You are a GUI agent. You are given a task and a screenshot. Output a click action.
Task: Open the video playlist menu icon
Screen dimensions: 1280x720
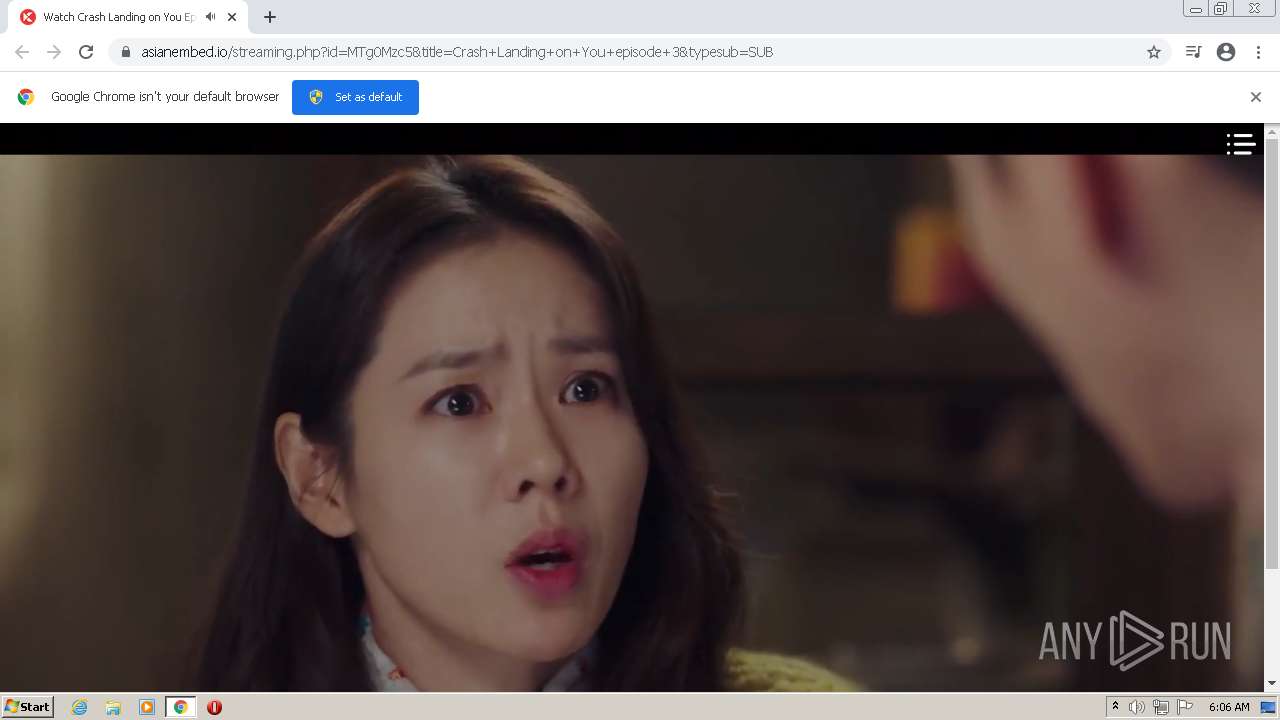tap(1240, 144)
